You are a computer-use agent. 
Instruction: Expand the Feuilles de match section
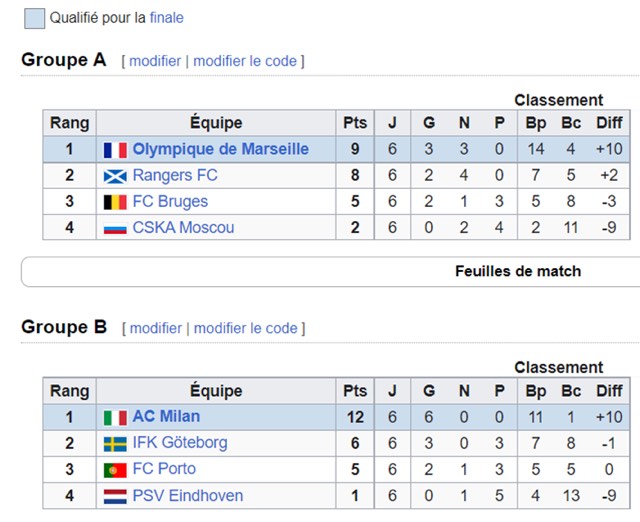517,271
